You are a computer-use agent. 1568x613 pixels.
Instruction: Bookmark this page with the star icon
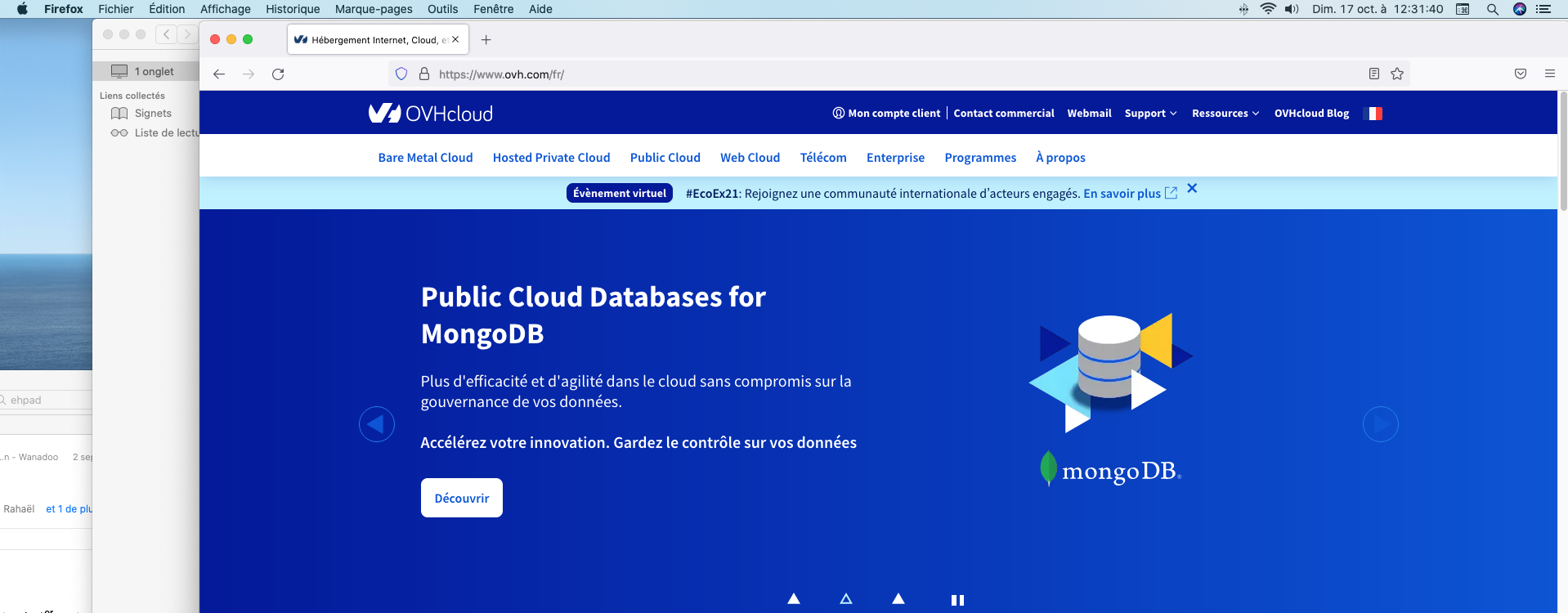pyautogui.click(x=1397, y=74)
